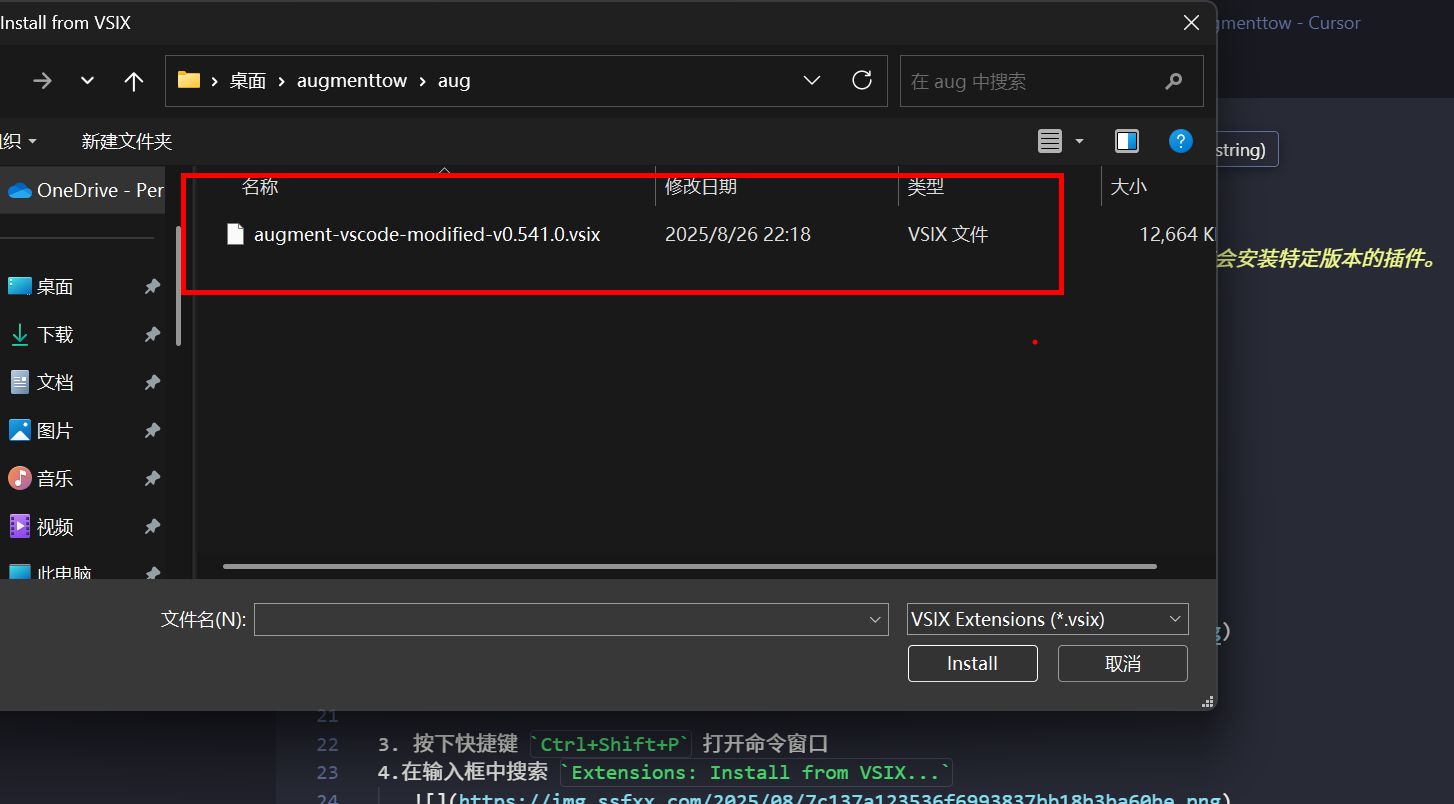Sort files by 修改日期 column header
1454x804 pixels.
pos(701,187)
